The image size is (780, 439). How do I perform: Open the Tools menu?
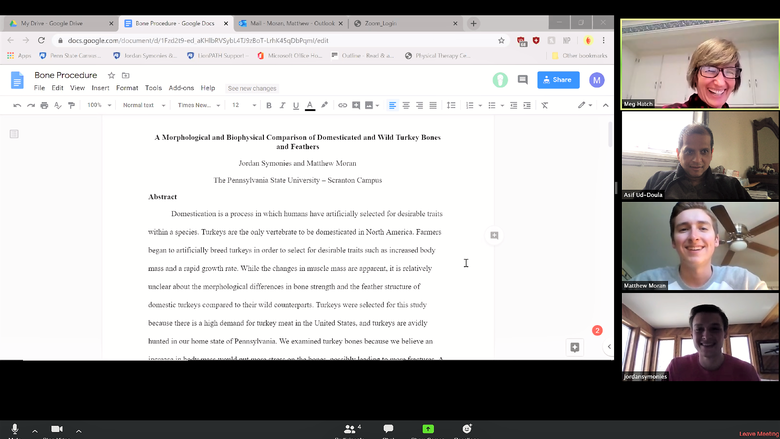tap(153, 88)
